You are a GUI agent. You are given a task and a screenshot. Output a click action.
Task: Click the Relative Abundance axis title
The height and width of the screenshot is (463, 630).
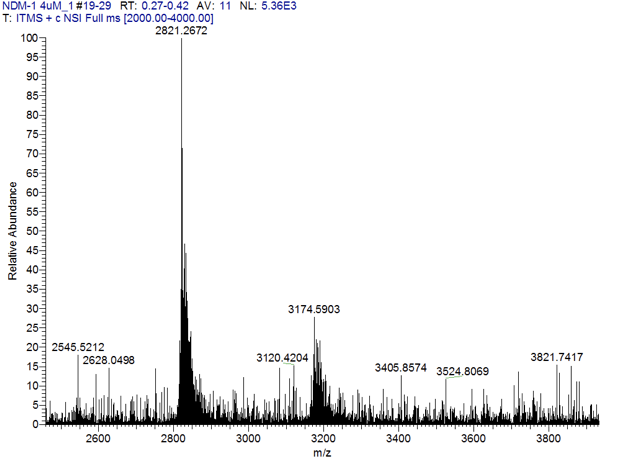(13, 231)
